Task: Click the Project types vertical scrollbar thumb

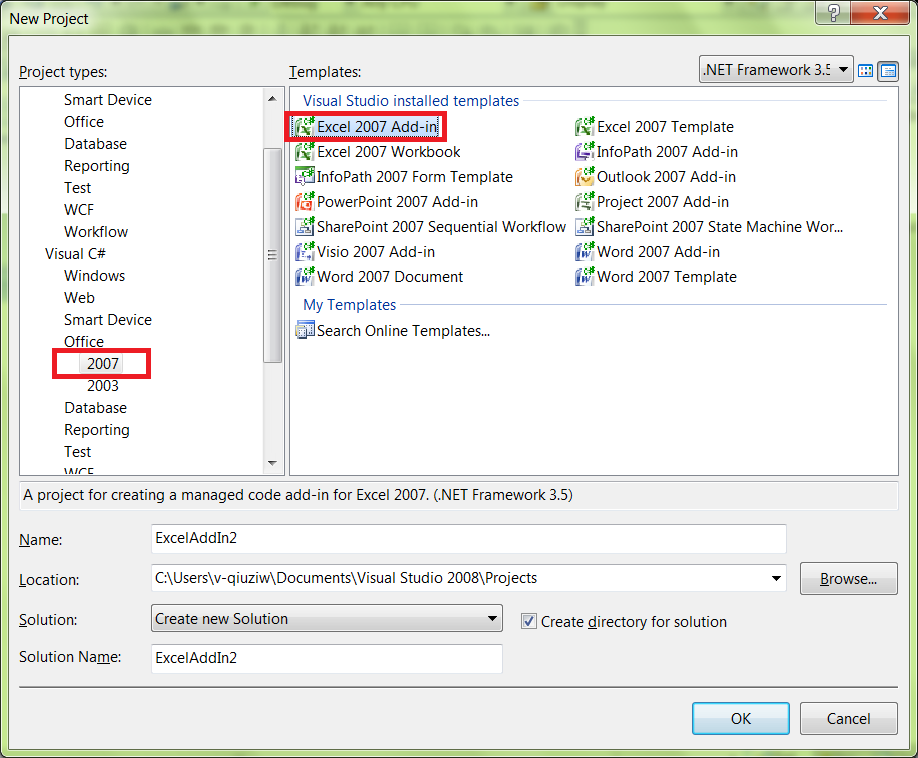Action: click(272, 254)
